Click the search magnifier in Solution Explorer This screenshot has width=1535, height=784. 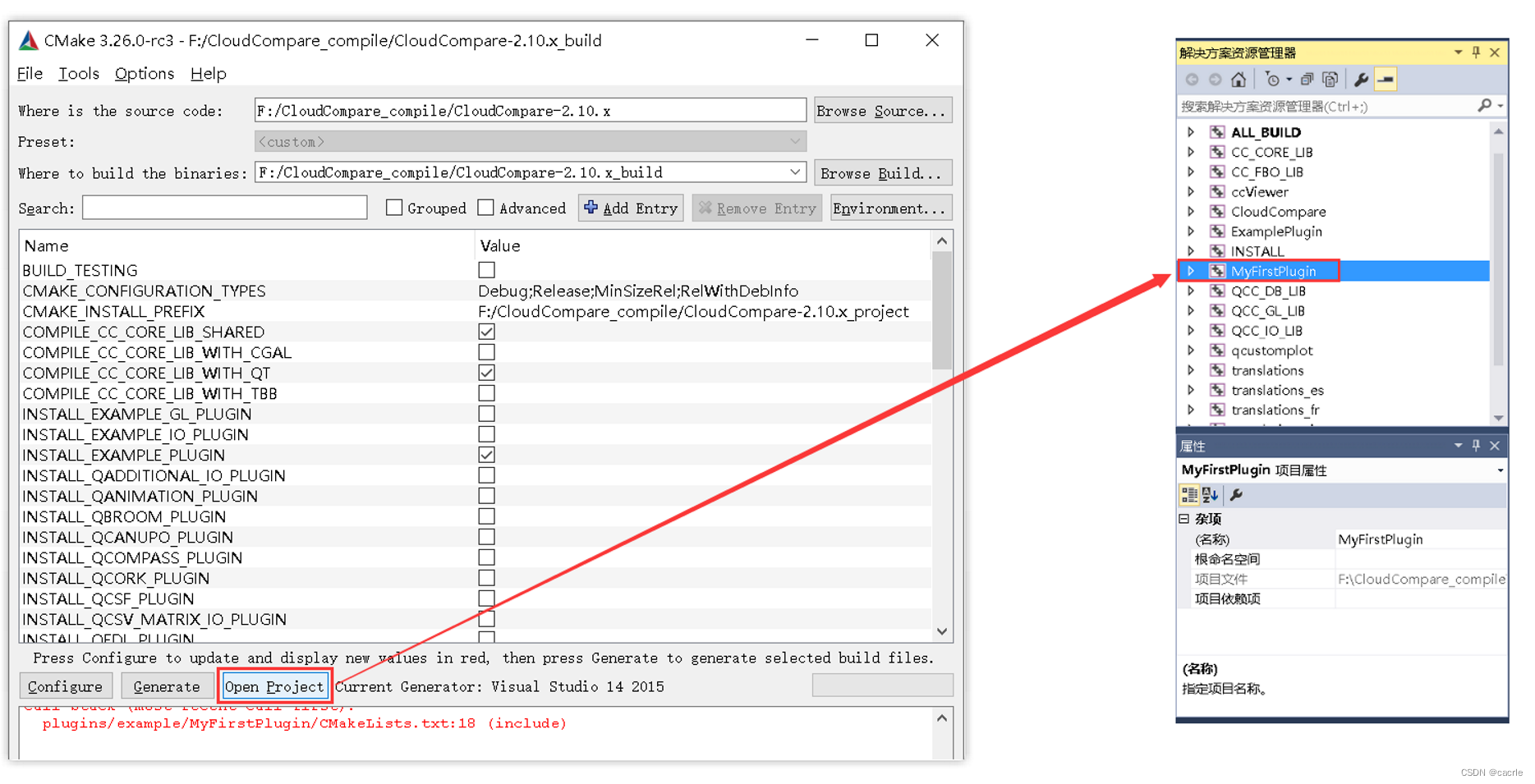coord(1486,105)
